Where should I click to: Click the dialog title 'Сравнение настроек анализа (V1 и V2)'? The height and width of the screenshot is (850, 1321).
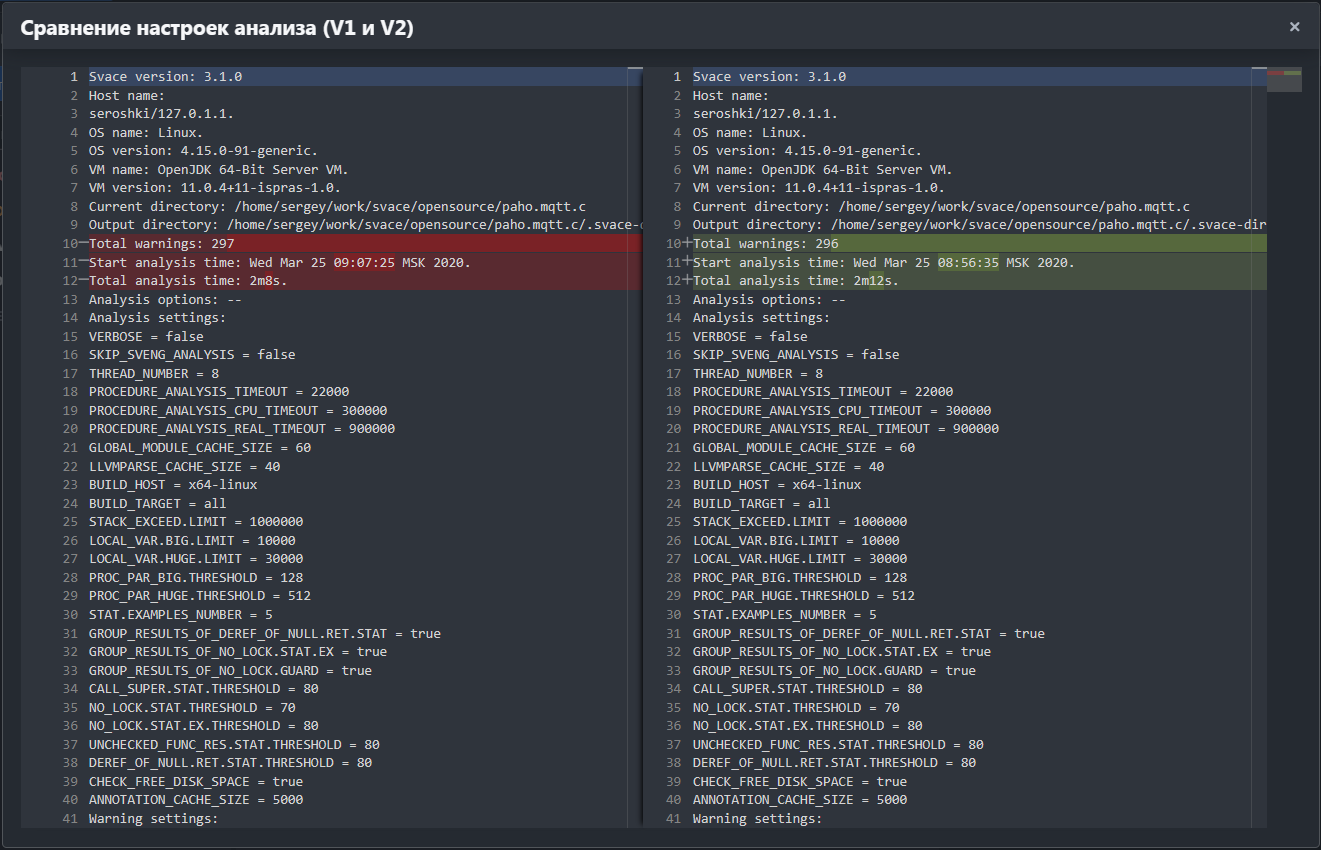click(x=217, y=28)
